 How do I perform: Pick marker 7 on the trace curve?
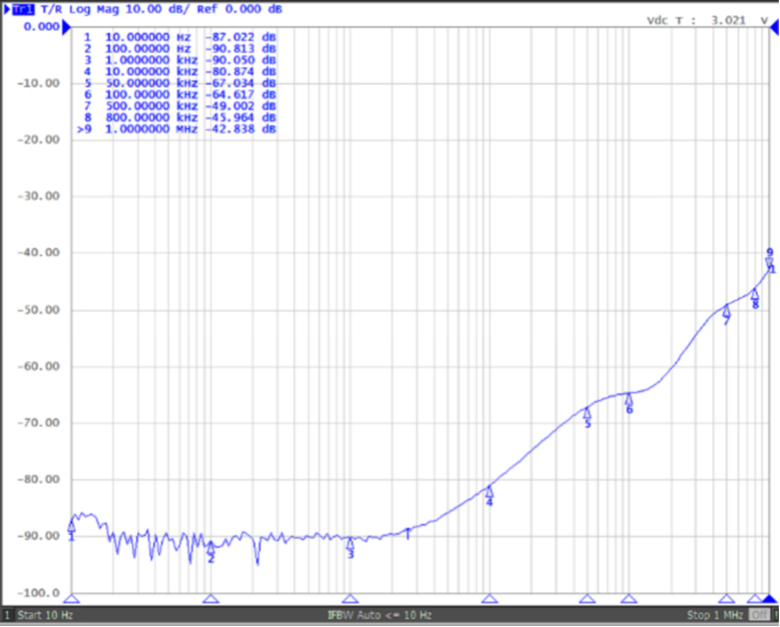click(727, 311)
